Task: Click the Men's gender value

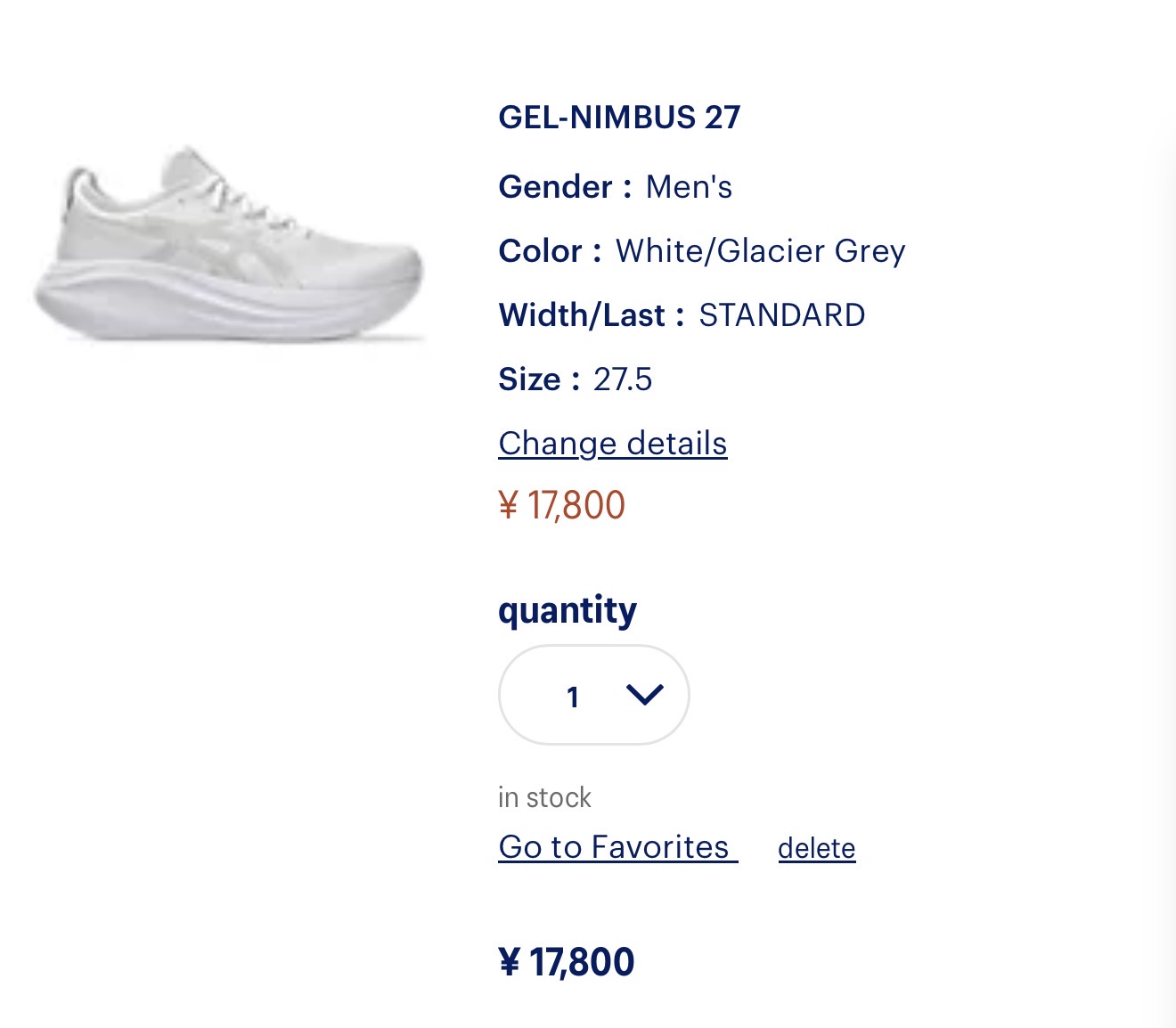Action: tap(689, 187)
